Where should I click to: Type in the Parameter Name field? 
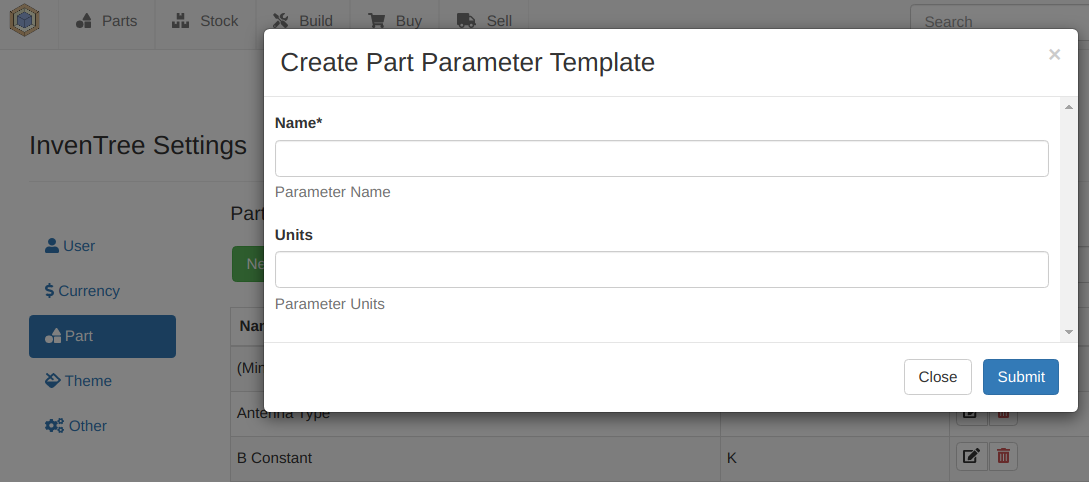[661, 158]
